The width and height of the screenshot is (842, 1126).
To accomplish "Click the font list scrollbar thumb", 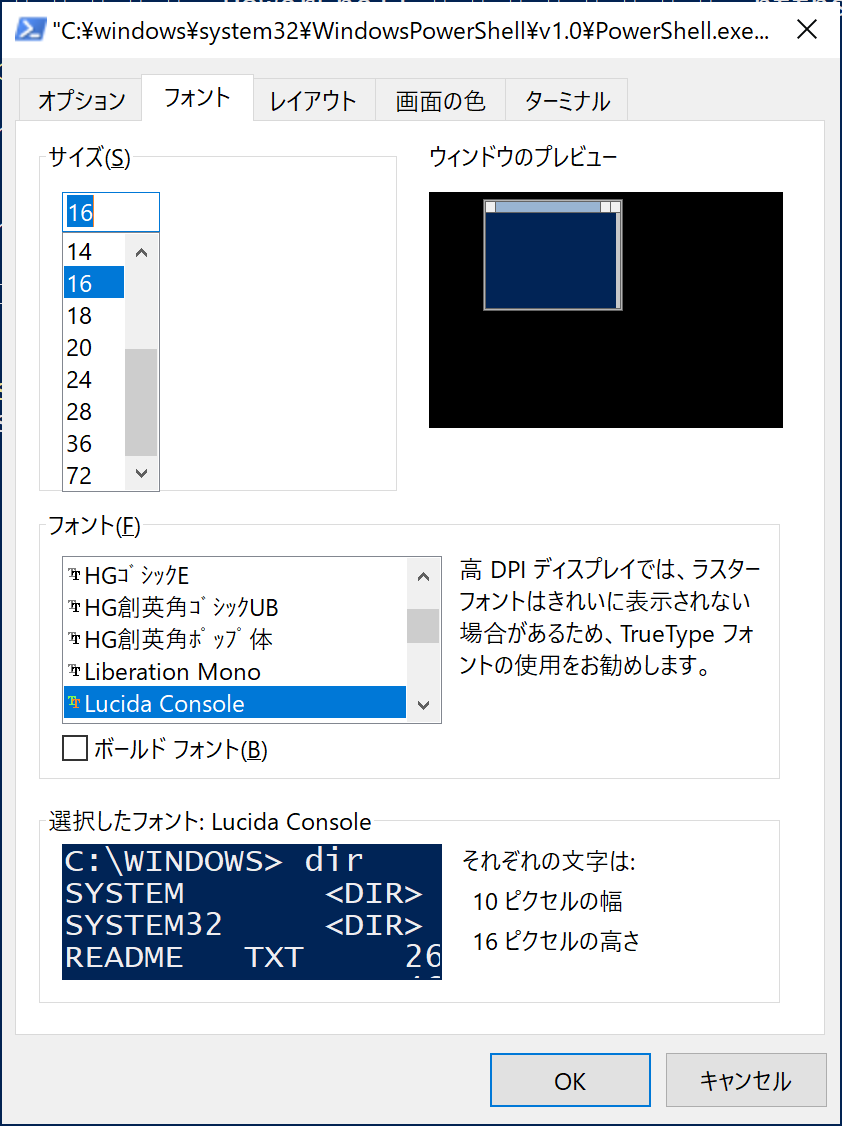I will click(x=424, y=625).
